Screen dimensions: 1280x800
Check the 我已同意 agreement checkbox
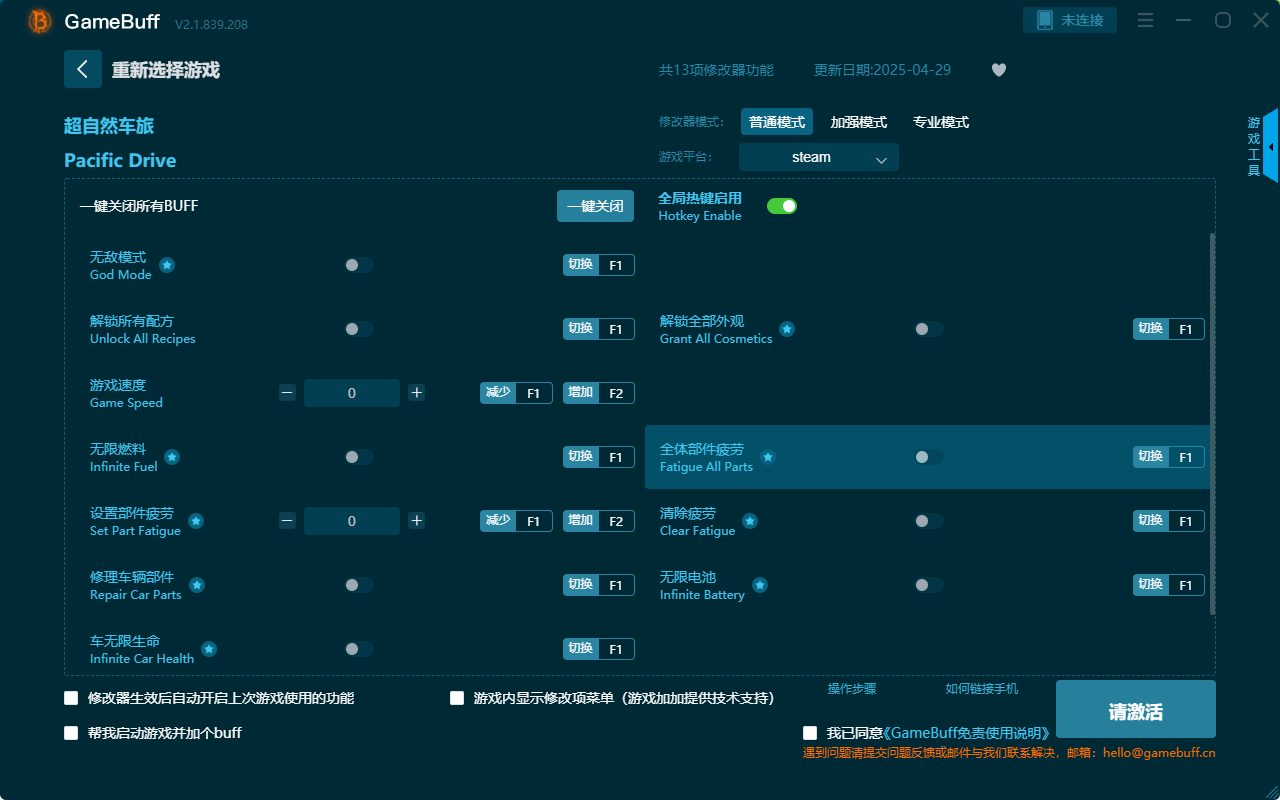[808, 732]
